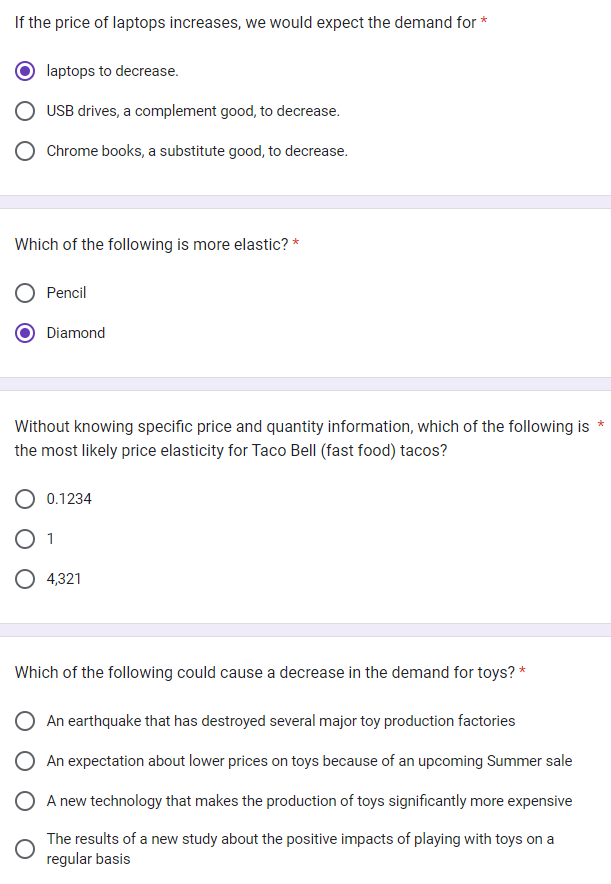Click the filled radio next to "laptops to decrease."

[25, 71]
